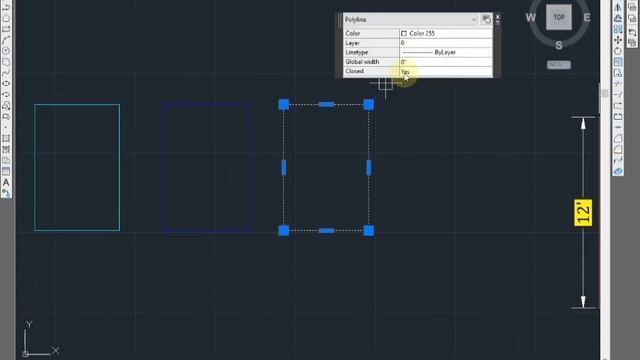Select the Blend Curves tool
This screenshot has width=640, height=360.
point(618,160)
